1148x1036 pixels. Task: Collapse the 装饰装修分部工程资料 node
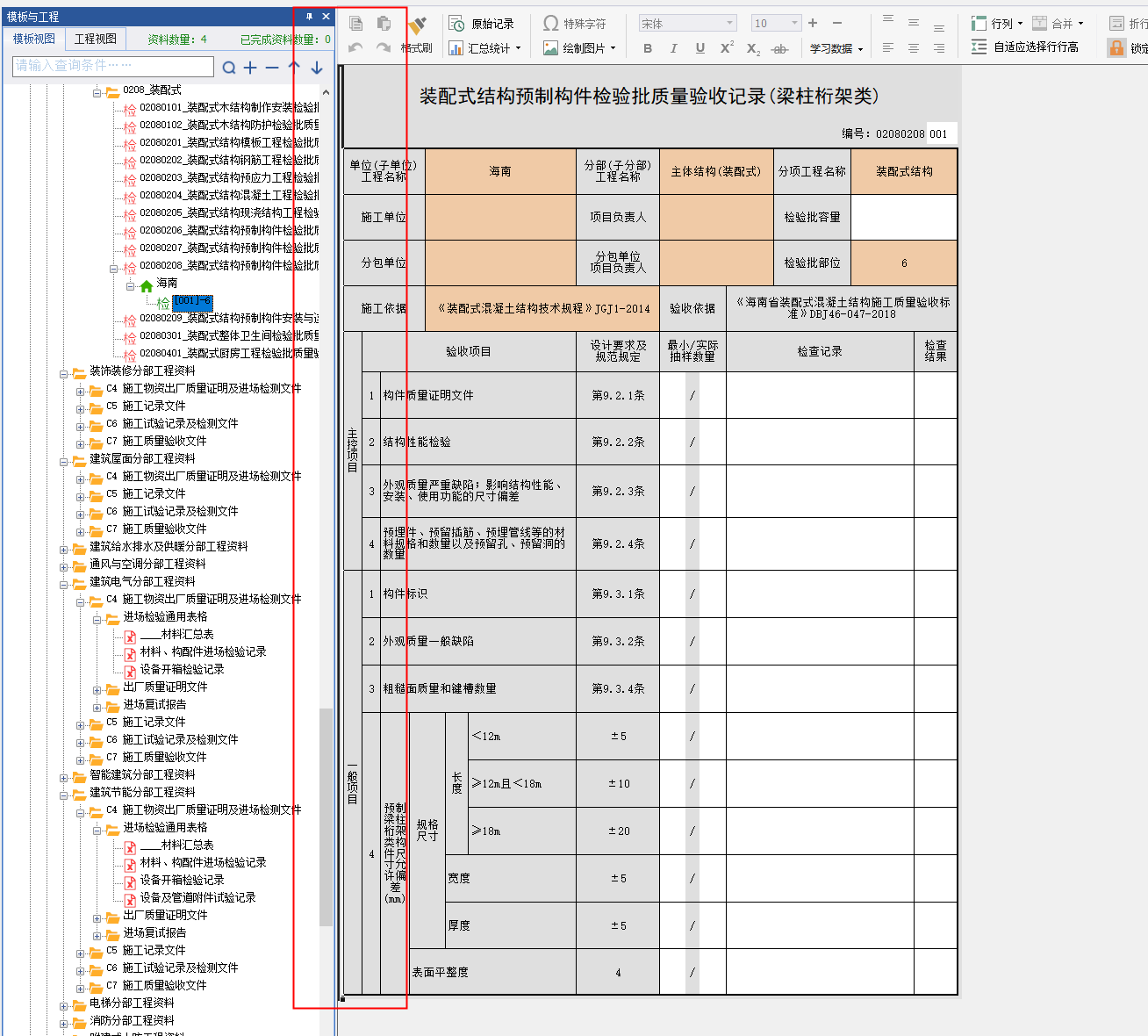pyautogui.click(x=64, y=373)
